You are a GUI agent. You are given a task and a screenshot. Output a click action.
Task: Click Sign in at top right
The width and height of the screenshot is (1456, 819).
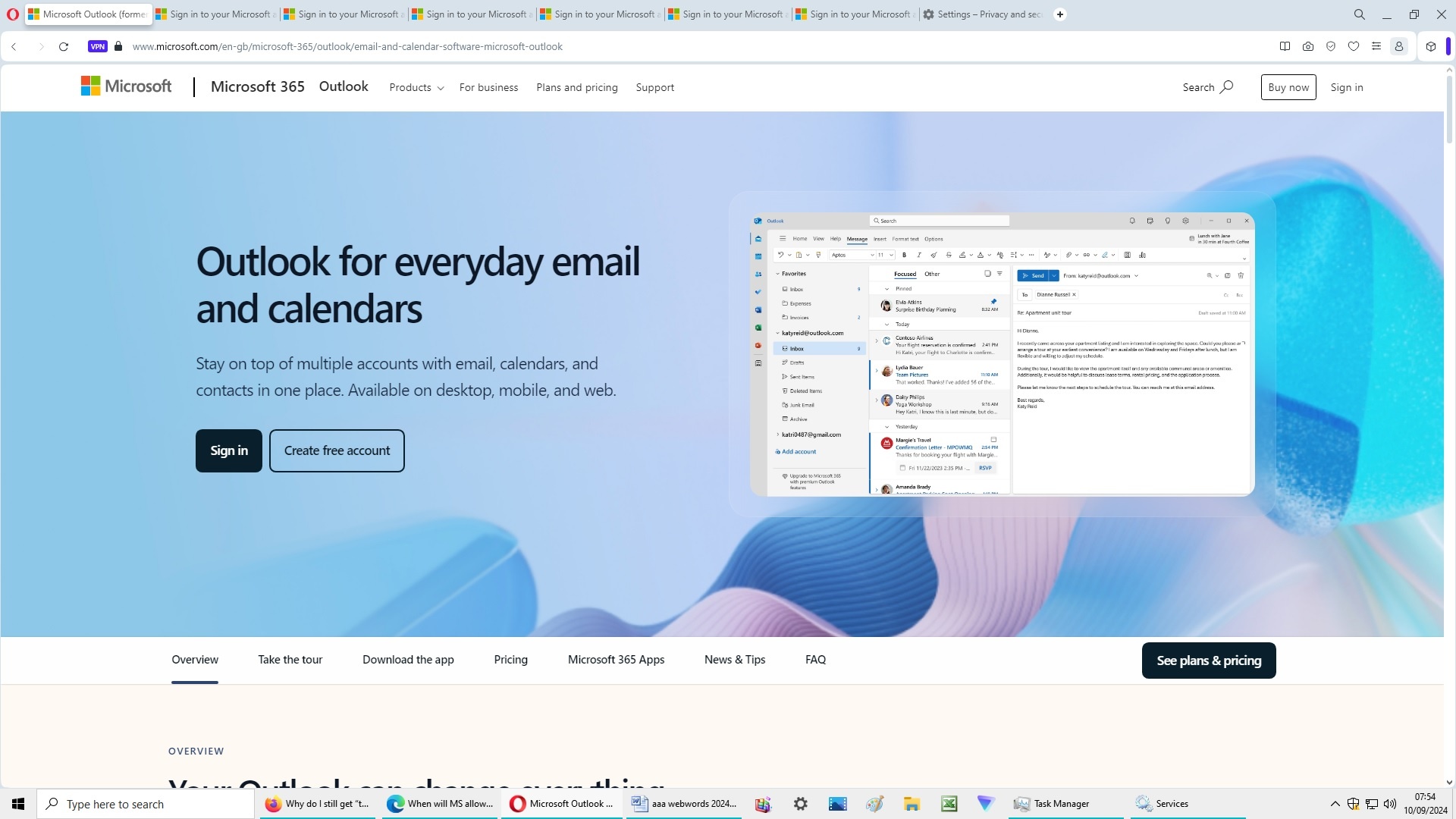tap(1347, 87)
